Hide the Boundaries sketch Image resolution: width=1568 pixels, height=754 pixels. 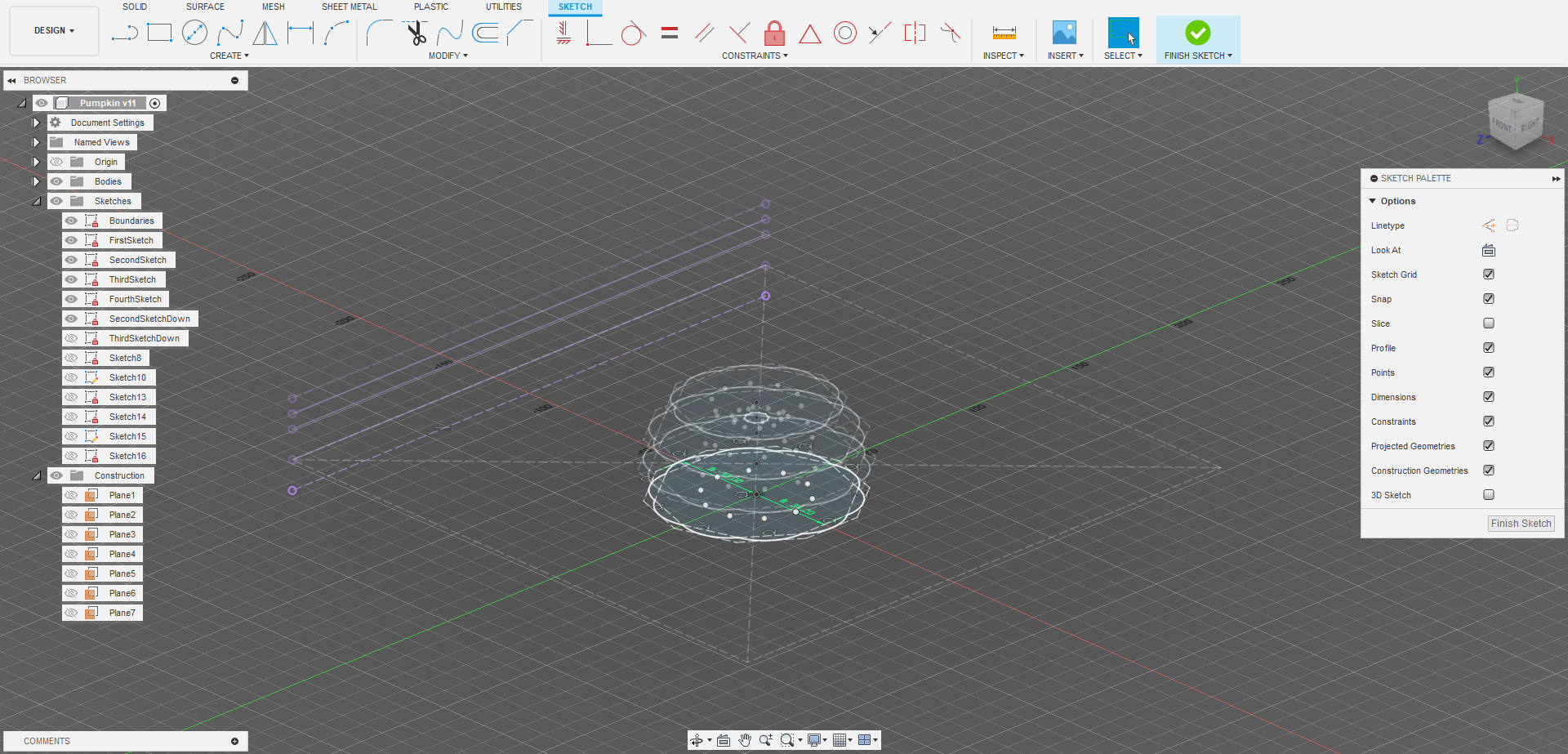71,221
